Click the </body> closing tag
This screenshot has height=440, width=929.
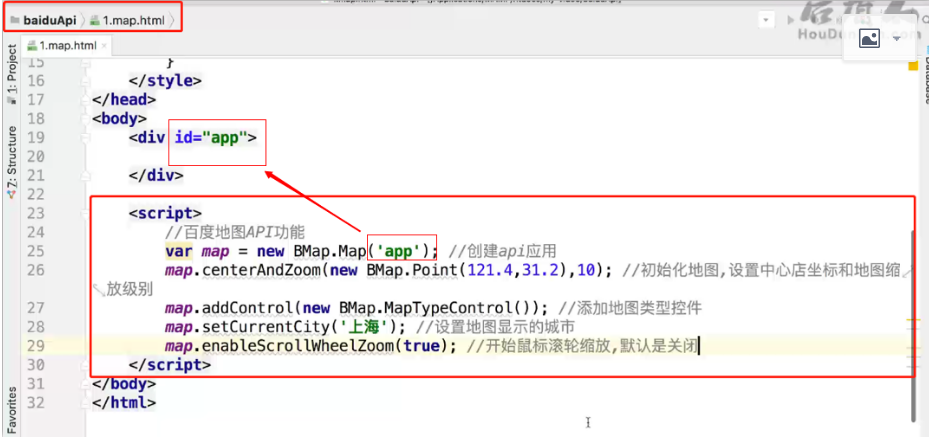pos(124,384)
